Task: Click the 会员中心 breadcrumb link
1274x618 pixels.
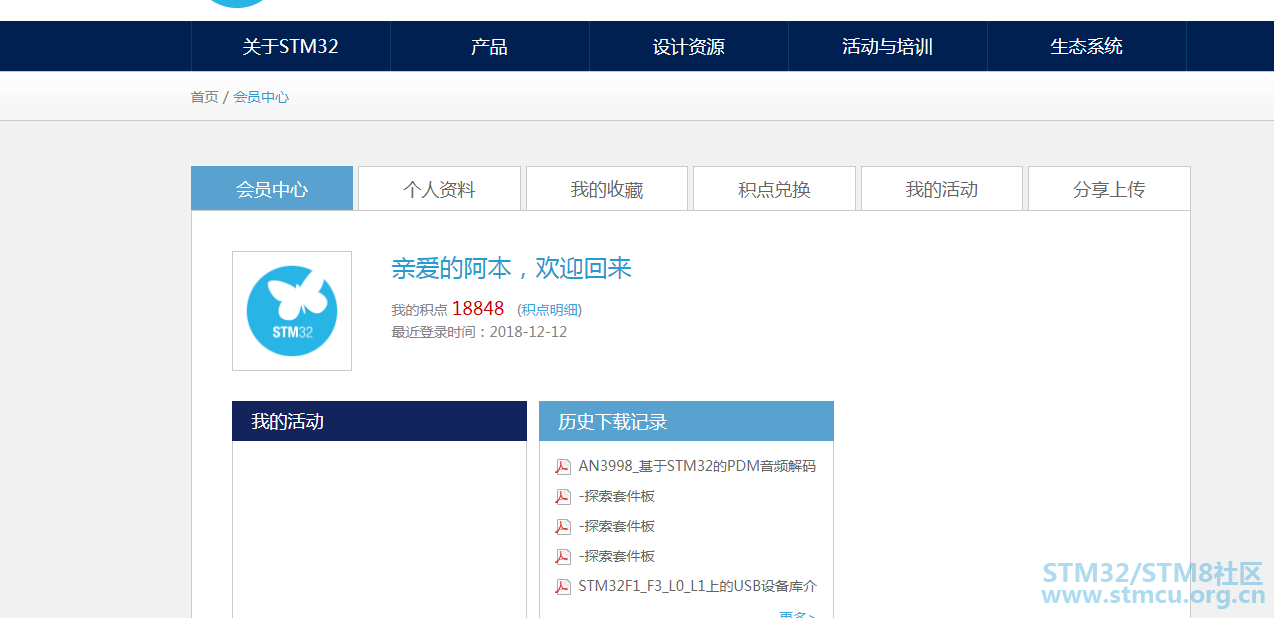Action: pos(261,97)
